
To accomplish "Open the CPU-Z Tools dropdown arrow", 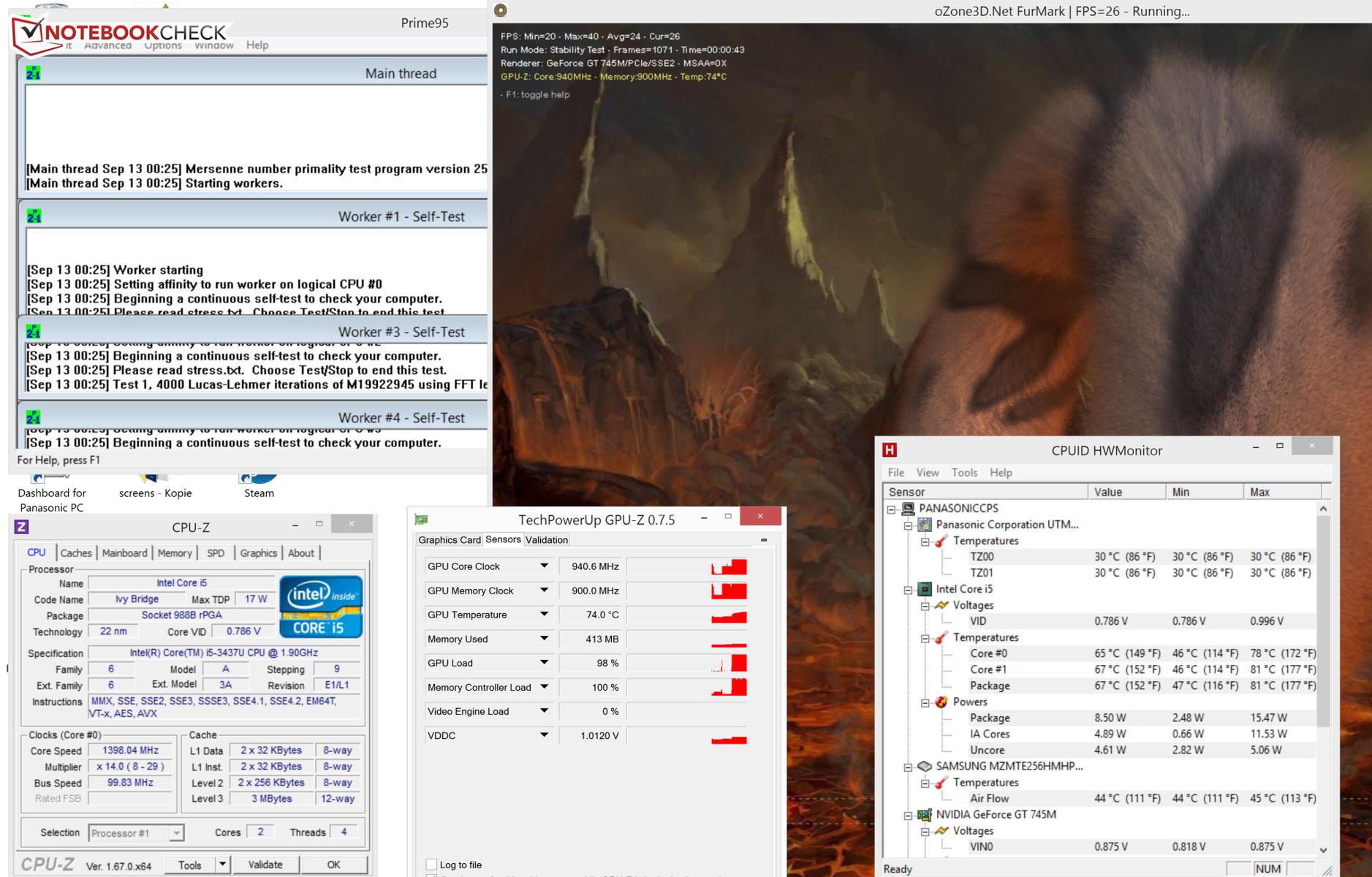I will click(222, 865).
